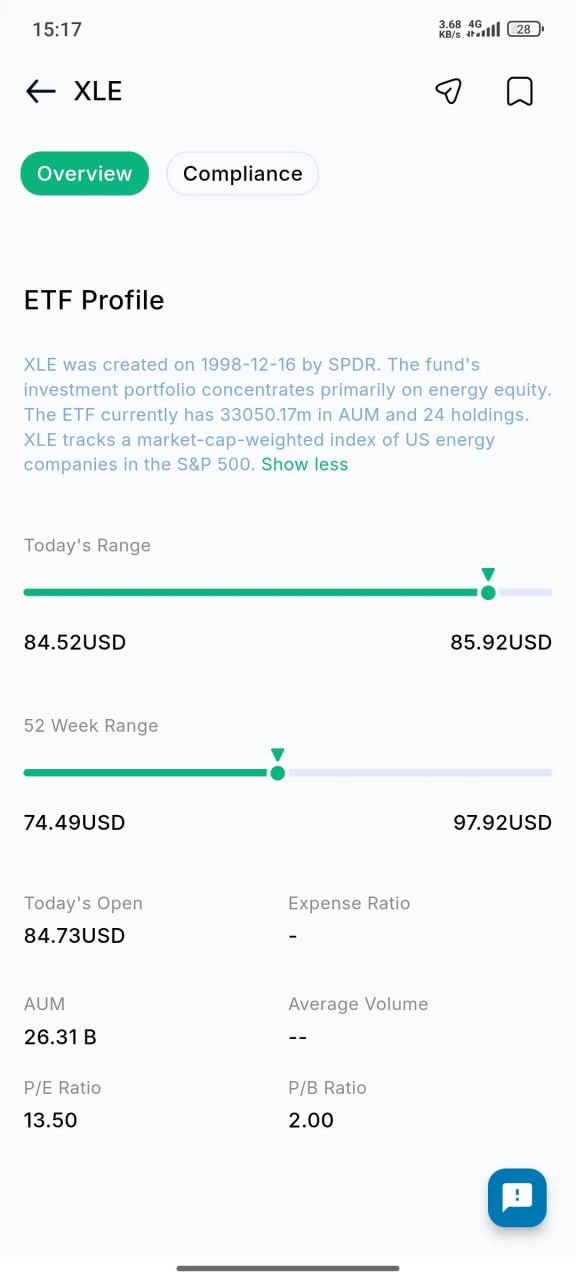Viewport: 576px width, 1280px height.
Task: Tap the XLE ticker title
Action: click(98, 91)
